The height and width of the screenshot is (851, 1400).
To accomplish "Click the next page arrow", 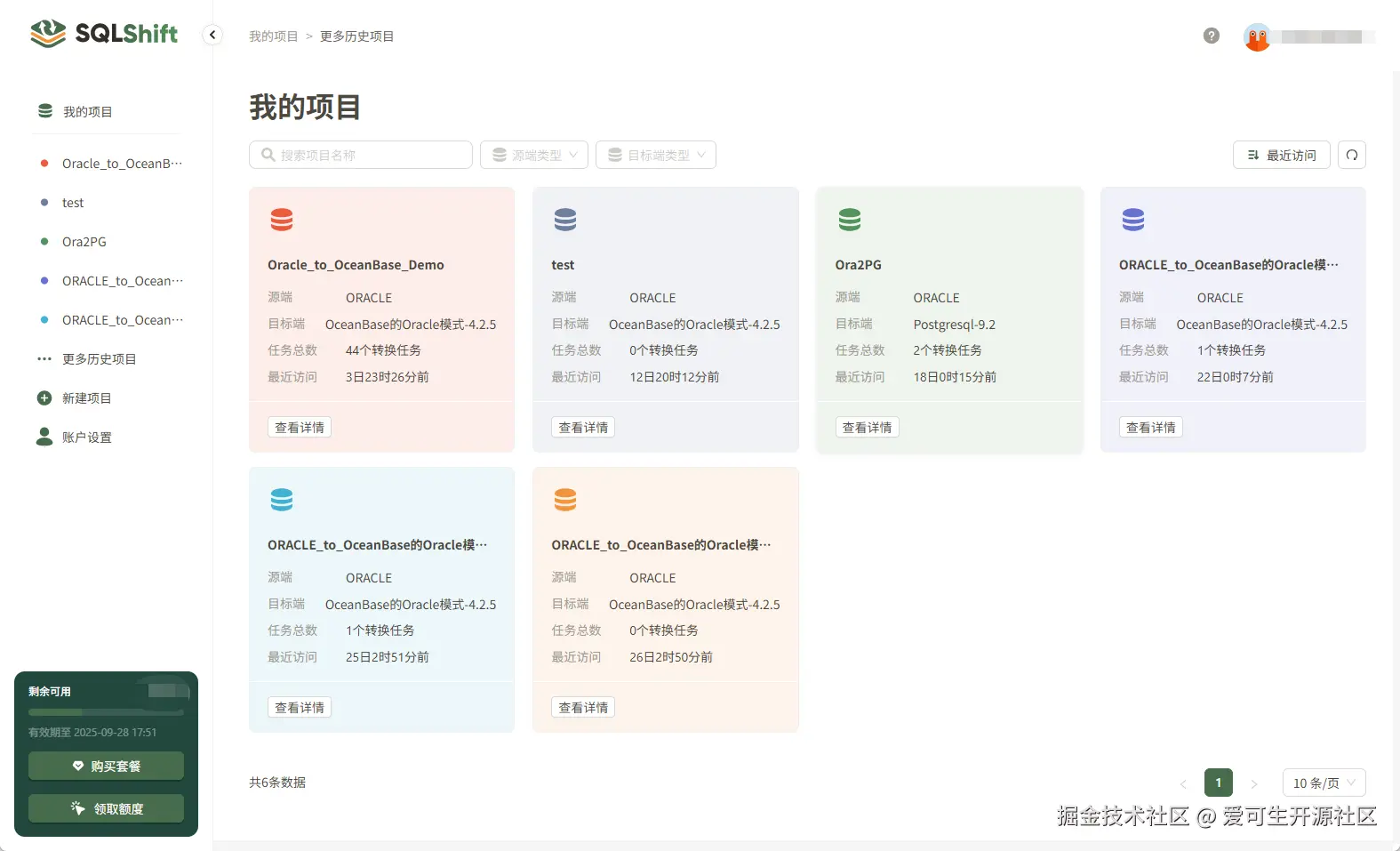I will tap(1254, 783).
